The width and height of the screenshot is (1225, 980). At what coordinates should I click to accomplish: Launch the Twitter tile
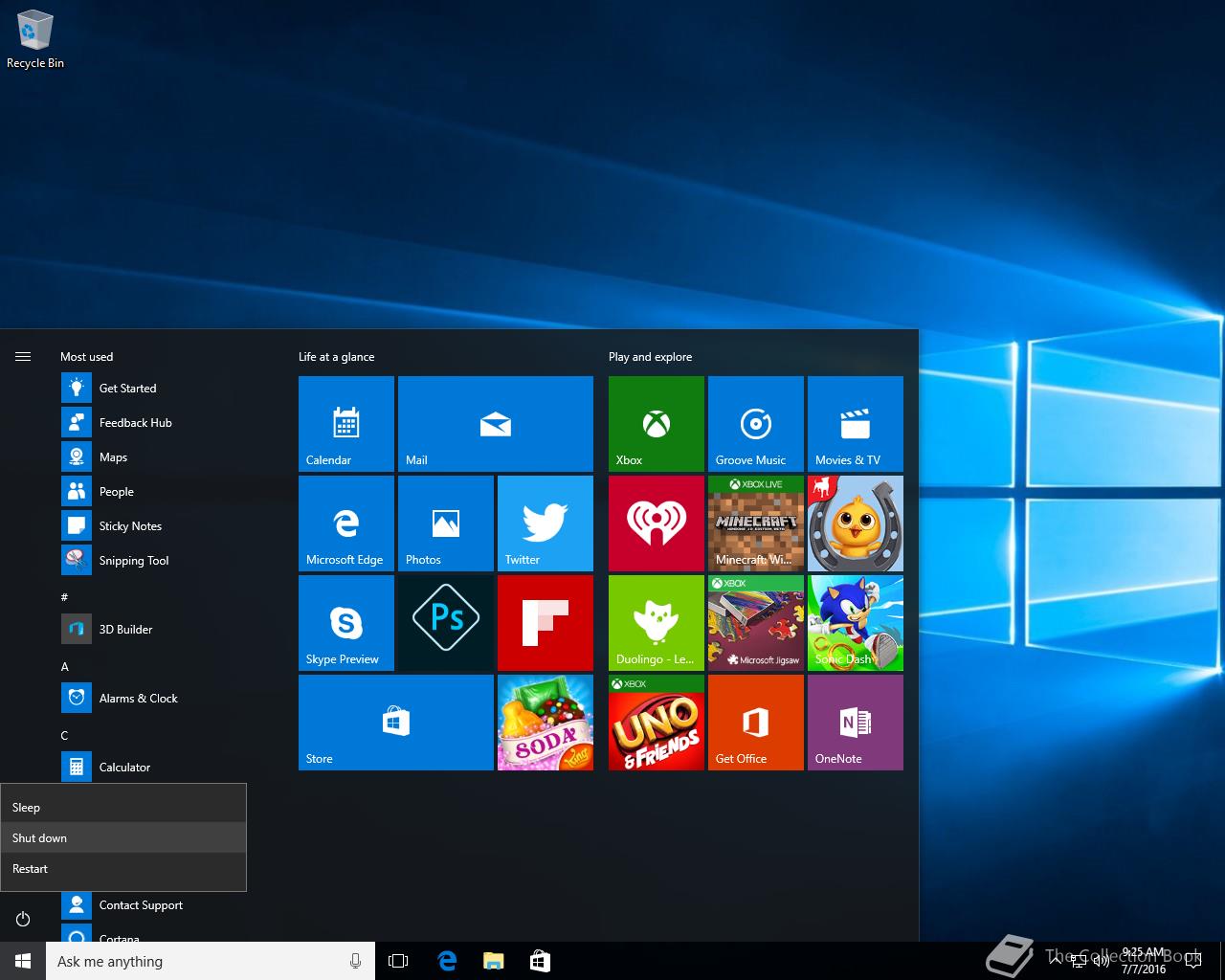tap(545, 523)
